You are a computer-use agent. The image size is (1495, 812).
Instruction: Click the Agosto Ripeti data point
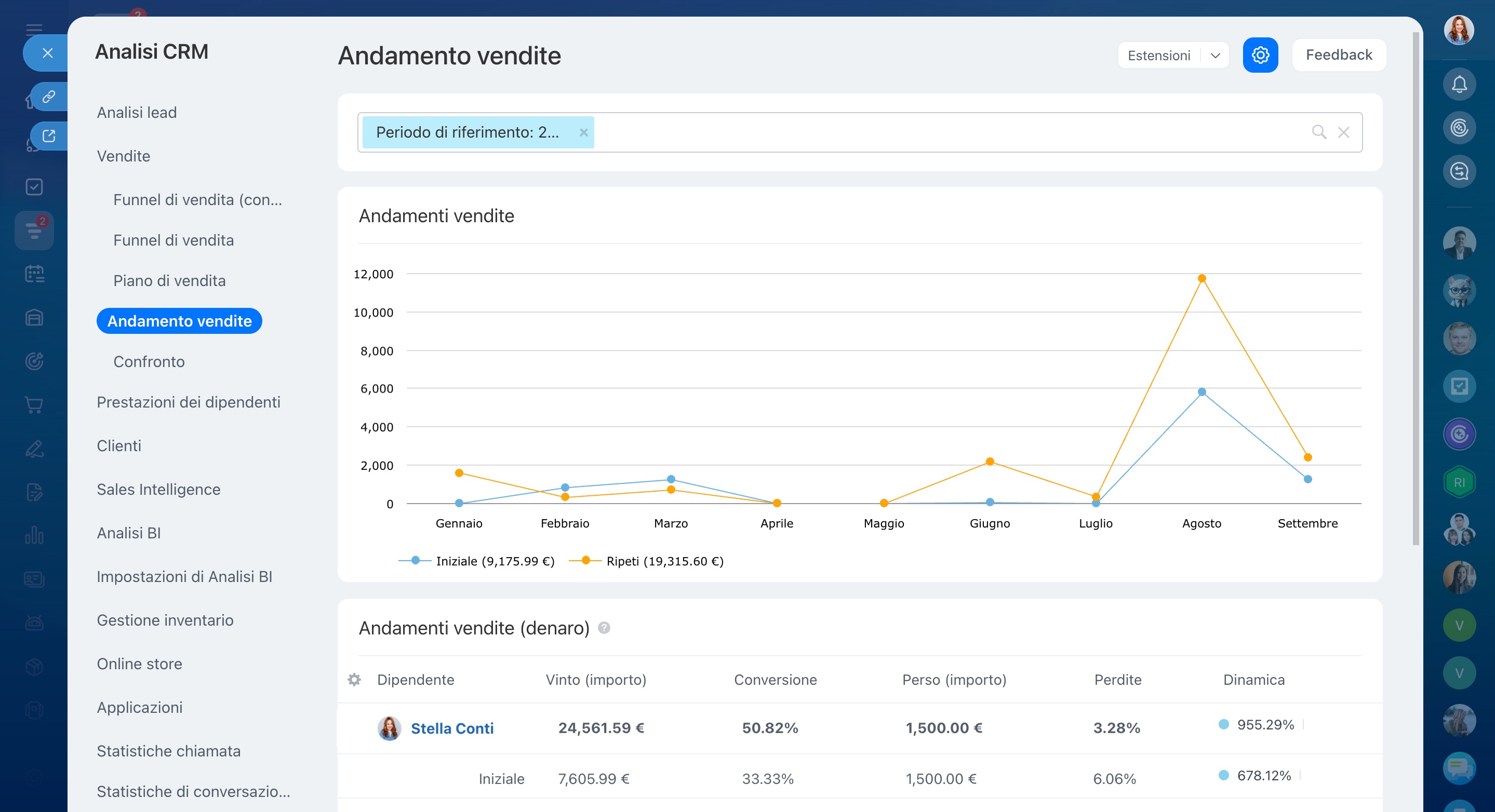(x=1202, y=278)
